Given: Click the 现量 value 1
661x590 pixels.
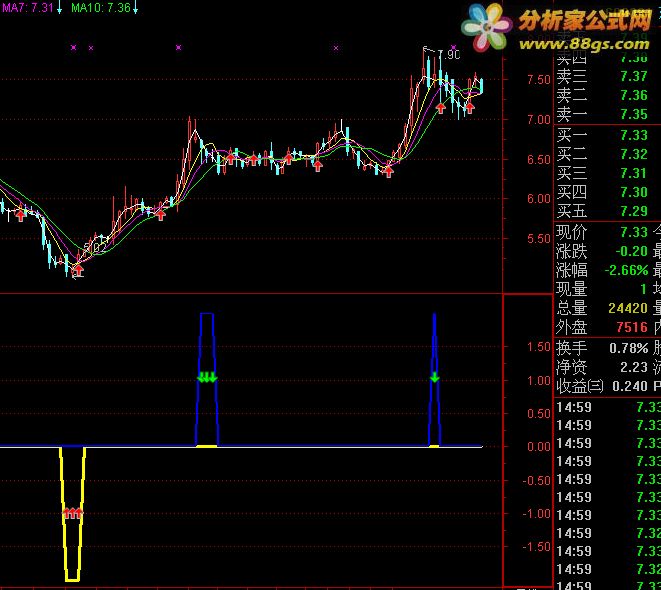Looking at the screenshot, I should pyautogui.click(x=643, y=289).
